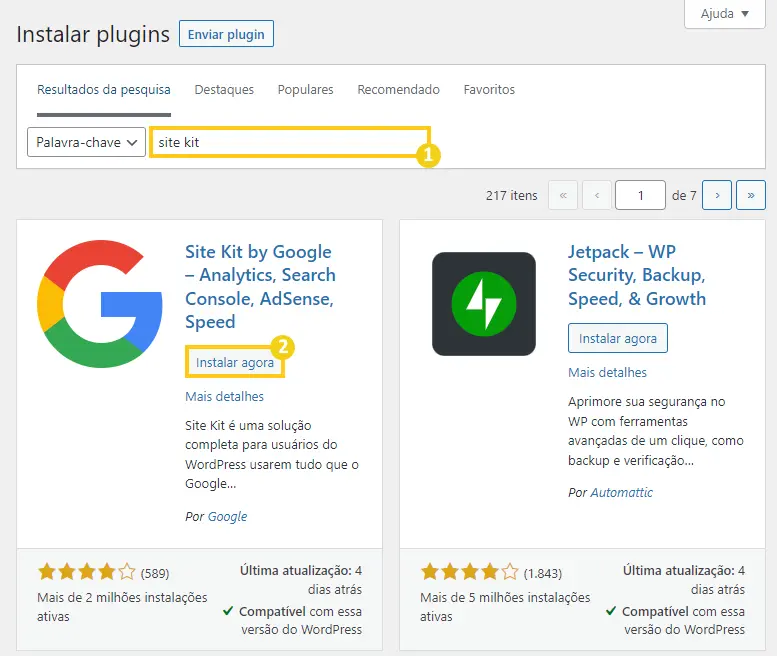Click the Jetpack green lightning plugin icon
The height and width of the screenshot is (656, 777).
(484, 304)
